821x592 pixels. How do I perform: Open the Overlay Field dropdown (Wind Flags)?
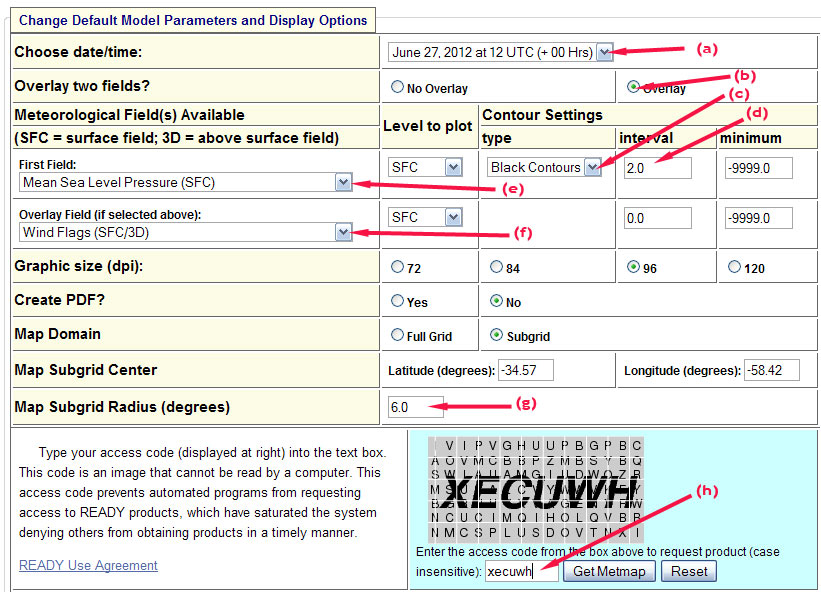pos(186,232)
